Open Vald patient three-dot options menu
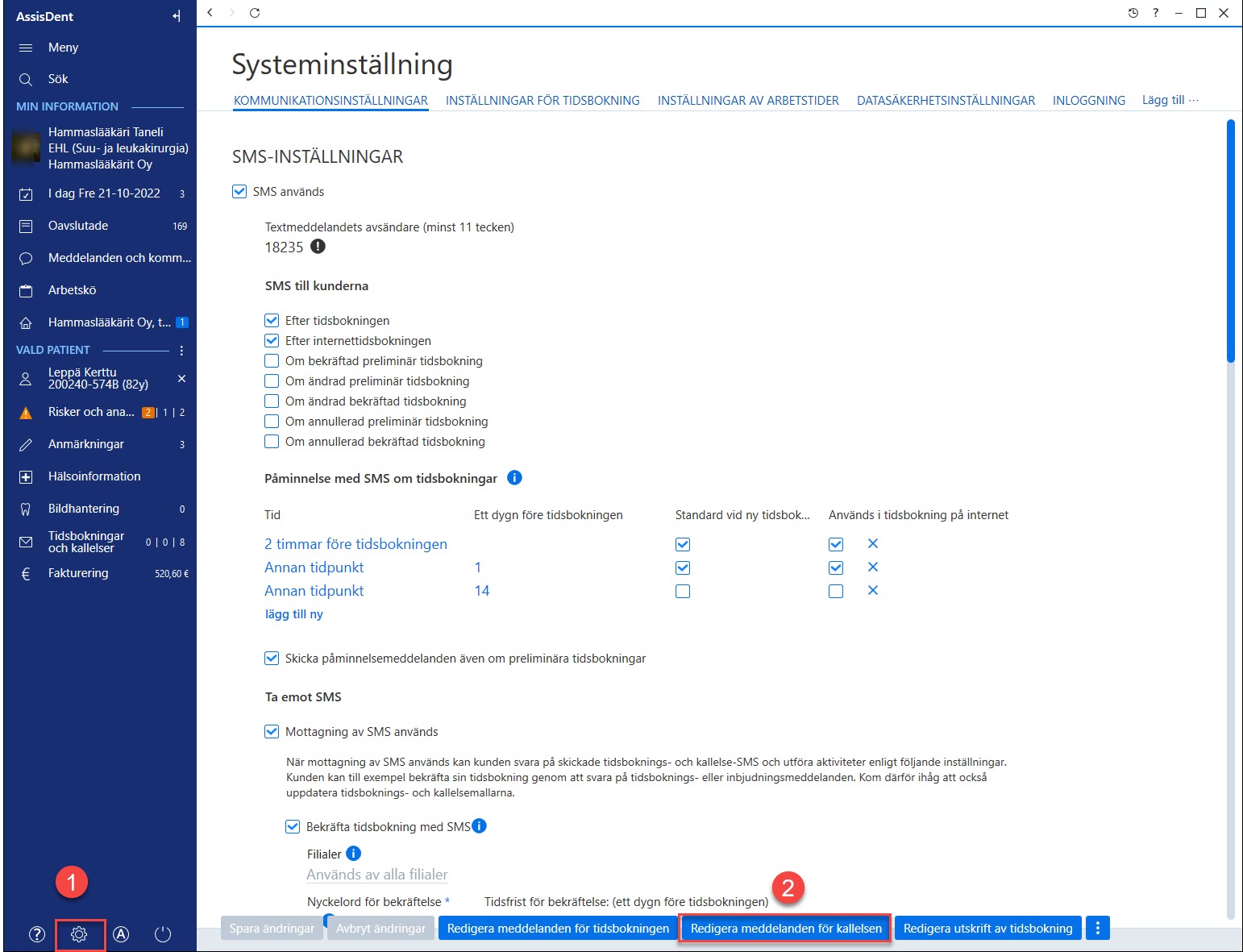 click(x=181, y=351)
